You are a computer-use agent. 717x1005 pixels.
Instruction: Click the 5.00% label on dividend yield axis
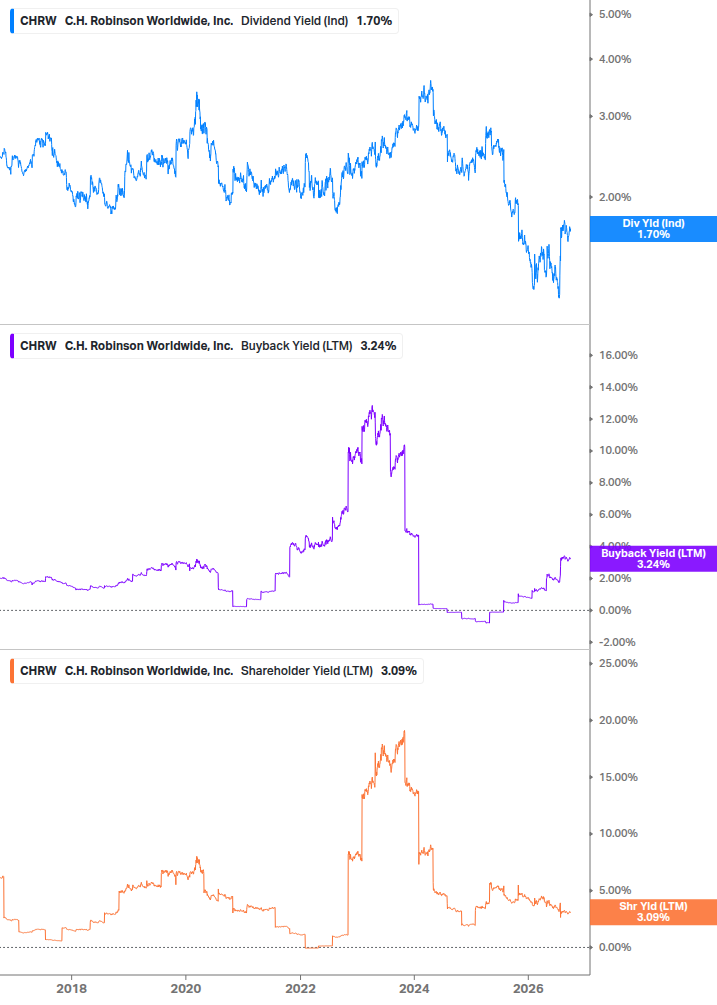coord(615,14)
